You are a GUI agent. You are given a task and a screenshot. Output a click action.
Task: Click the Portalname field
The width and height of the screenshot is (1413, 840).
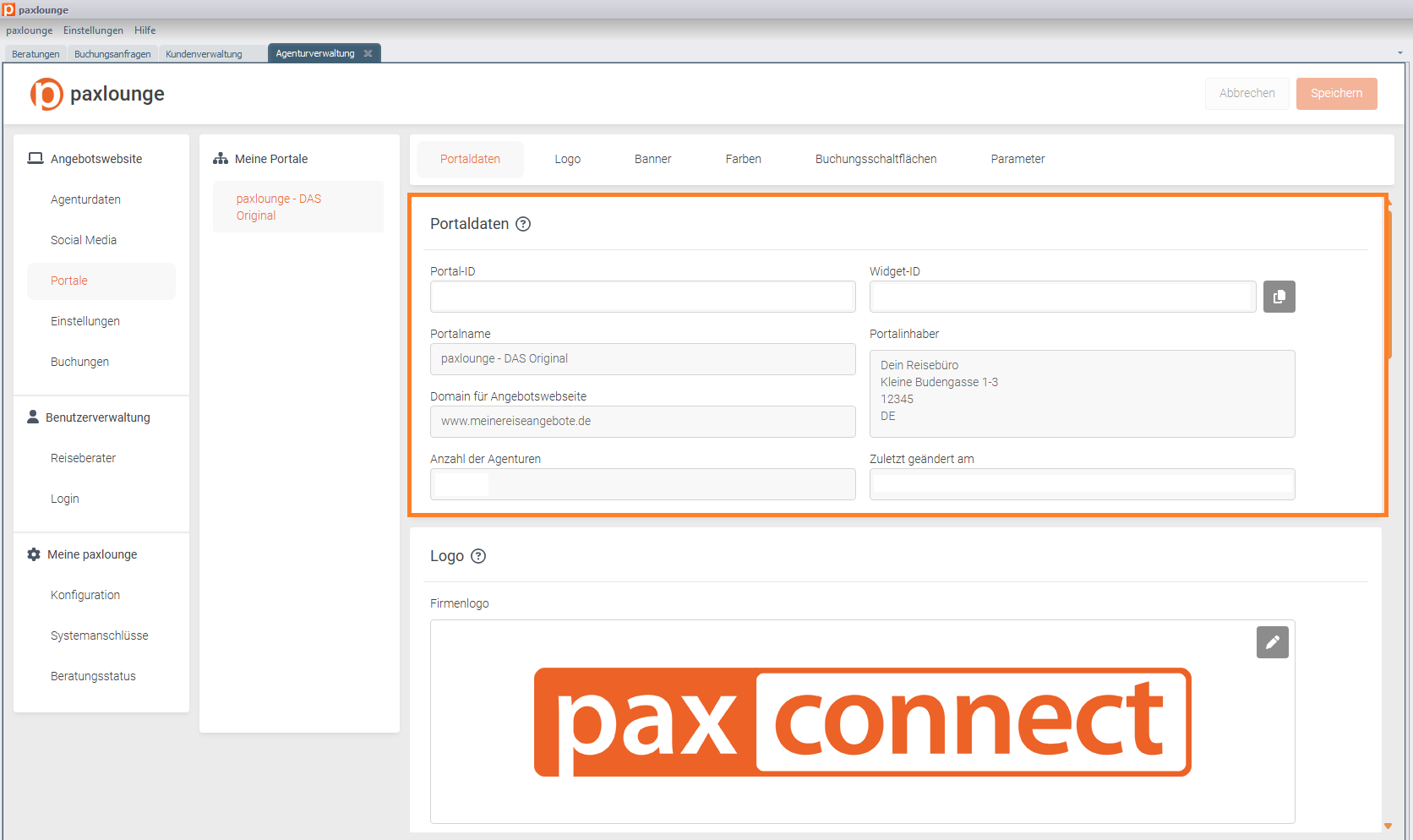click(x=643, y=359)
